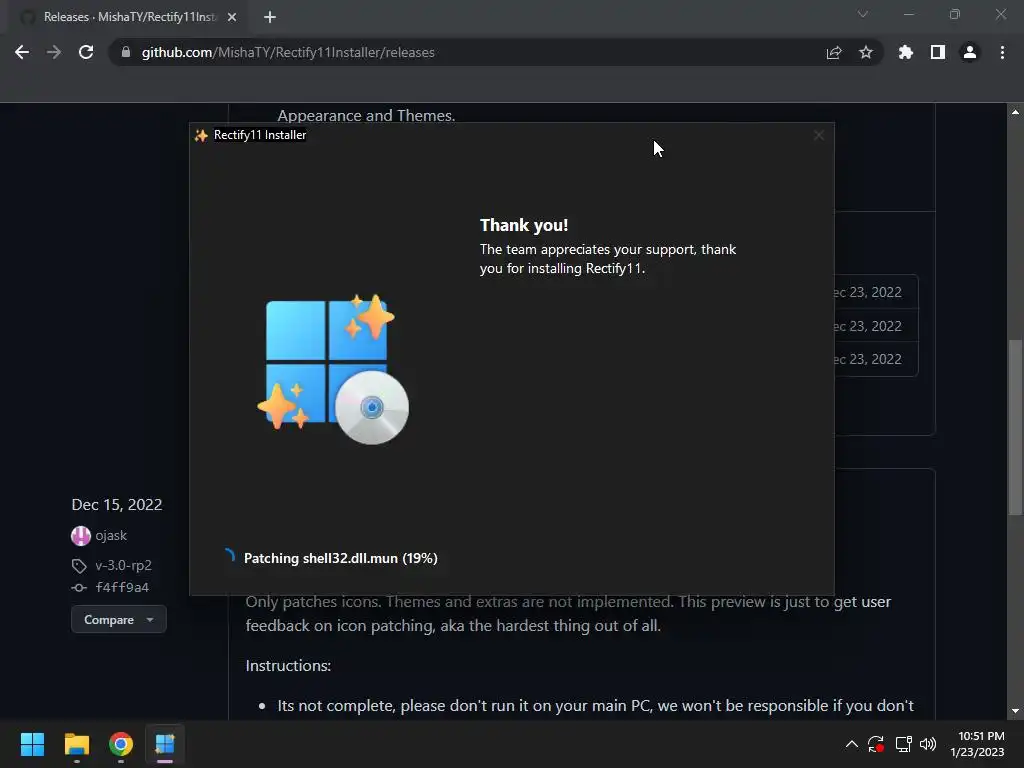Image resolution: width=1024 pixels, height=768 pixels.
Task: Click the sync update tray icon
Action: coord(876,744)
